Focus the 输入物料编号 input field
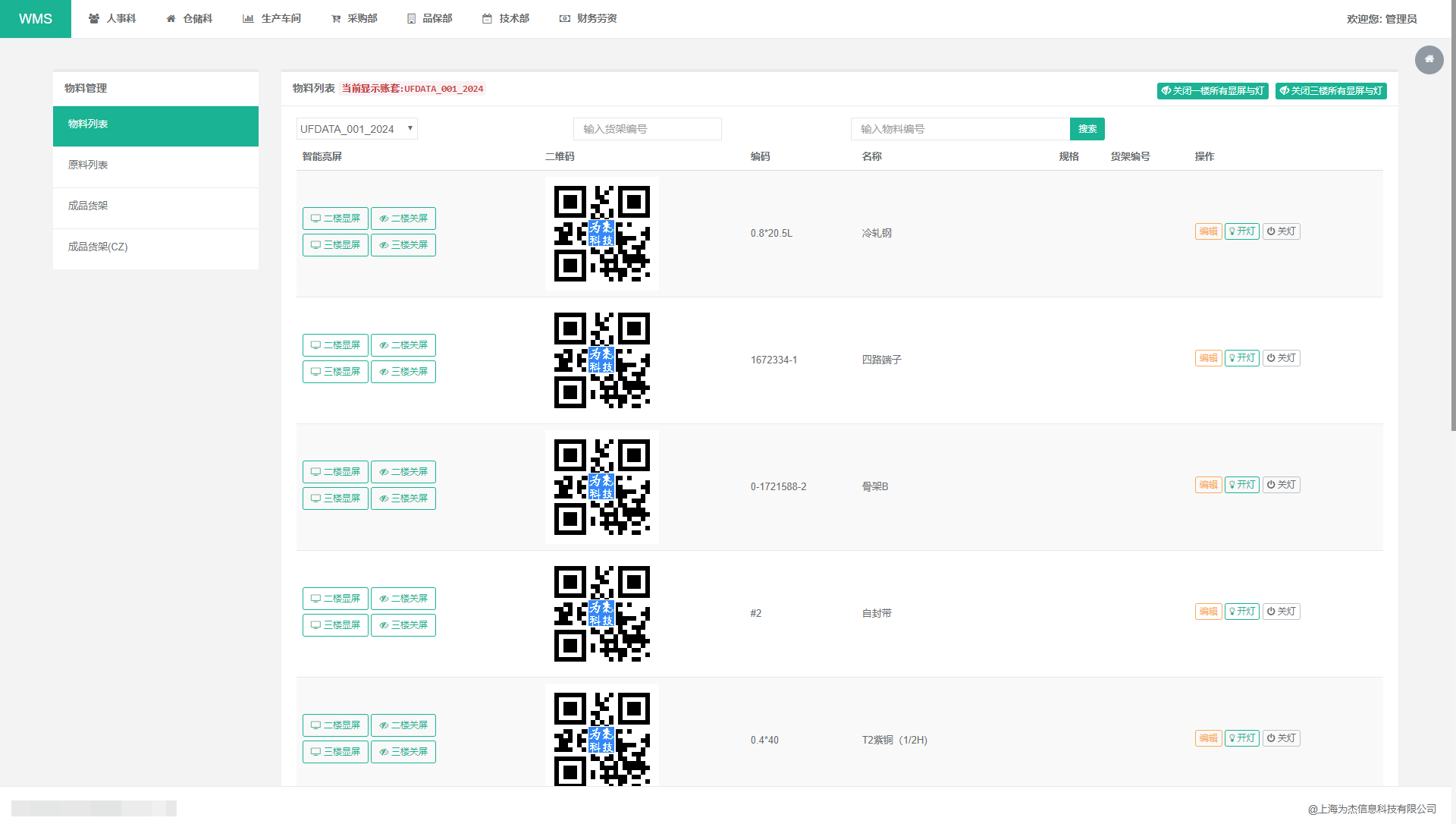The height and width of the screenshot is (824, 1456). tap(960, 129)
